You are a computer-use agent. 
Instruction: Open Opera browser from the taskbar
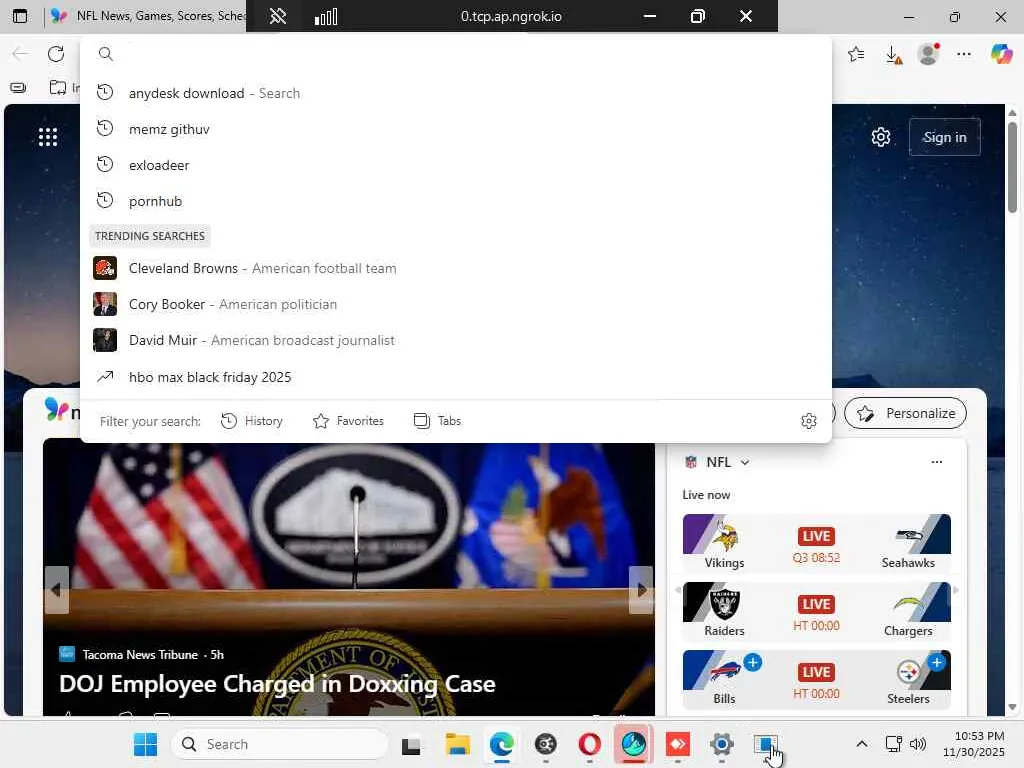pos(590,744)
